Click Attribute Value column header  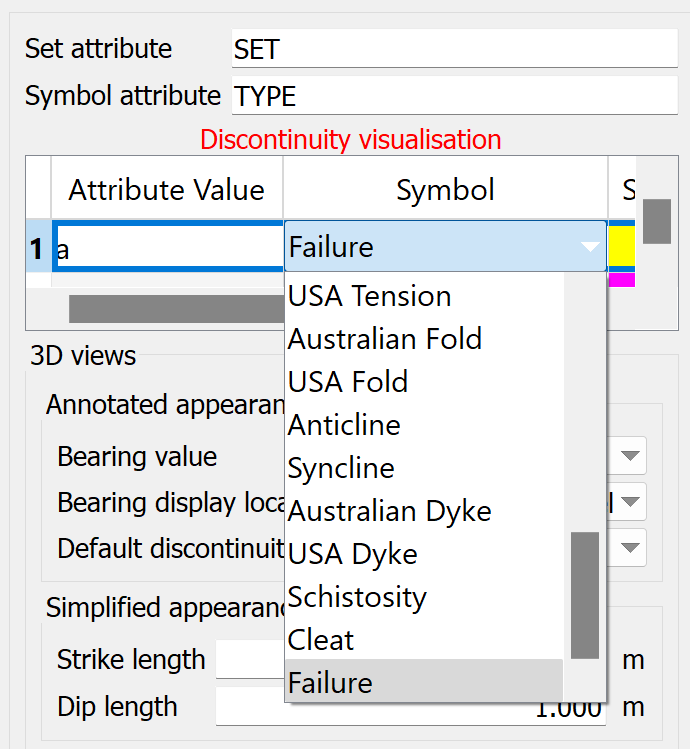click(x=166, y=190)
